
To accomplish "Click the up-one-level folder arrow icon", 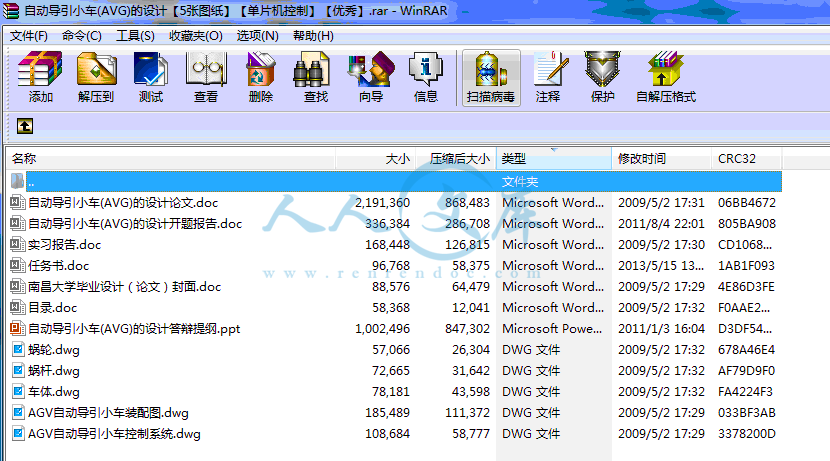I will click(x=25, y=126).
